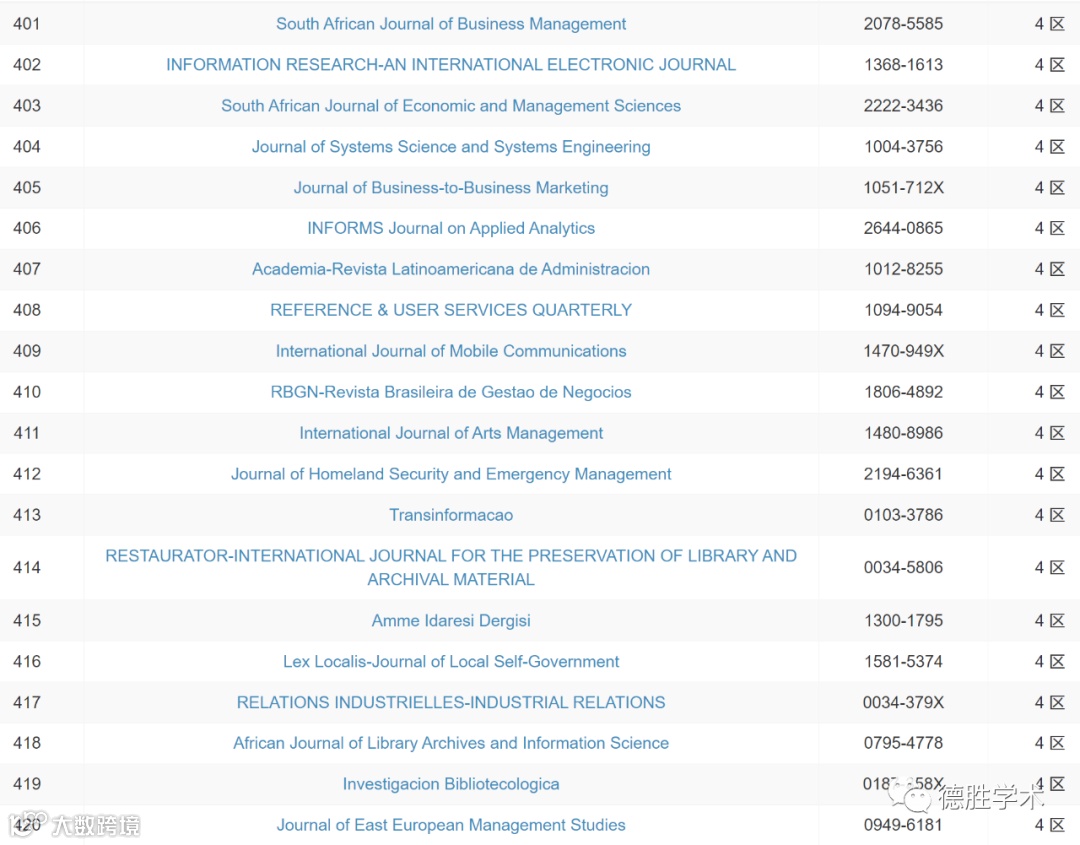The image size is (1080, 845).
Task: Select ISSN 1004-3756 cell
Action: pyautogui.click(x=903, y=147)
